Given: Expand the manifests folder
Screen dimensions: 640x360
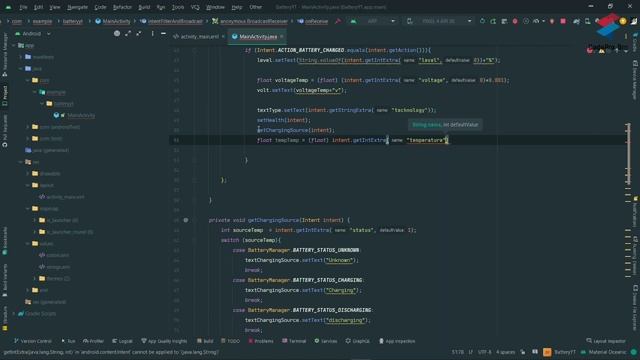Looking at the screenshot, I should click(21, 57).
